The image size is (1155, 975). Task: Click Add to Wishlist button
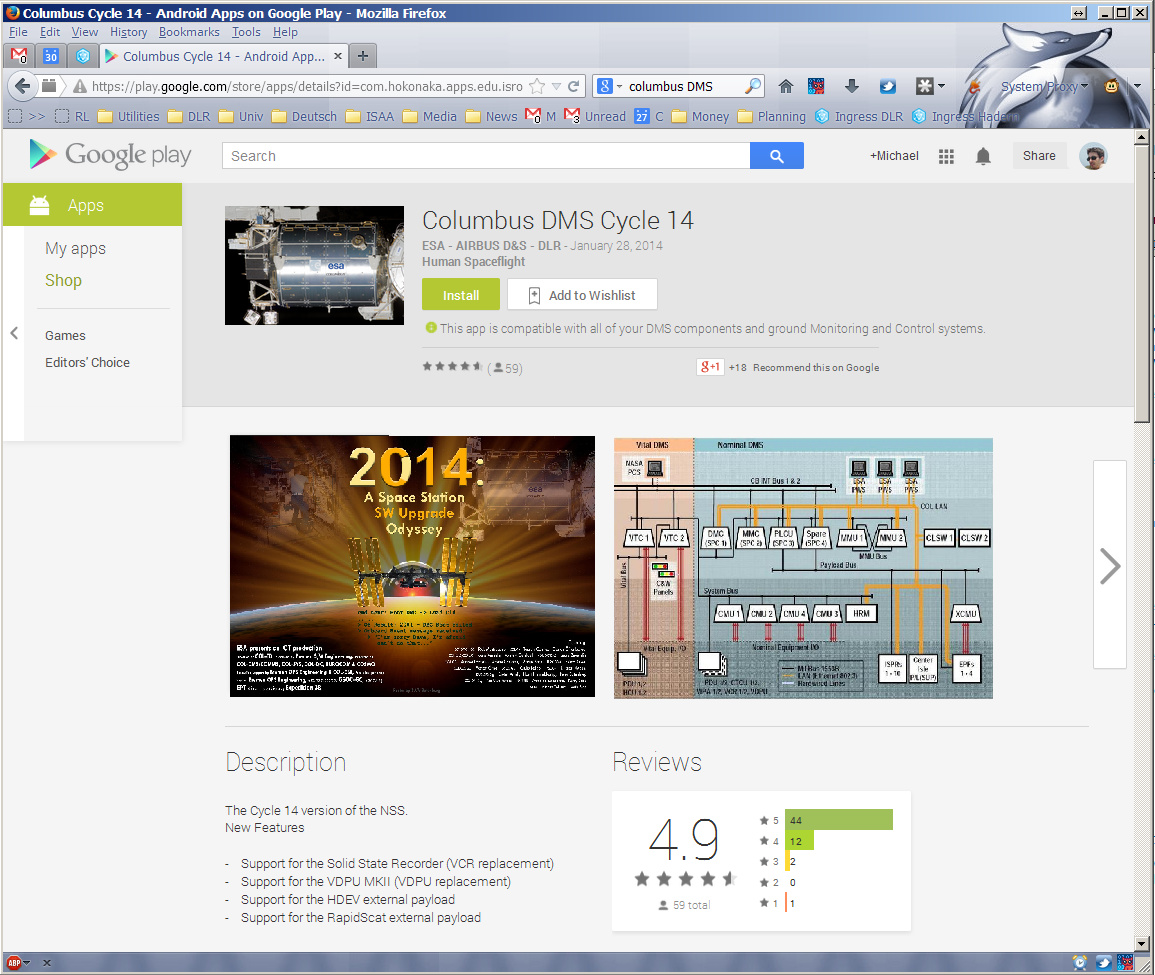click(581, 295)
